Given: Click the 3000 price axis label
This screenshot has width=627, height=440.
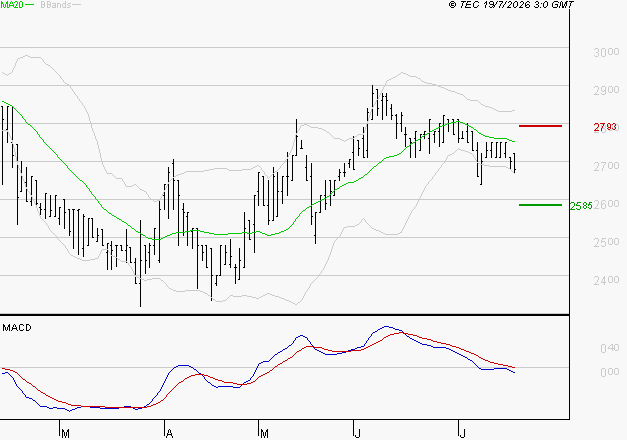Looking at the screenshot, I should click(606, 52).
